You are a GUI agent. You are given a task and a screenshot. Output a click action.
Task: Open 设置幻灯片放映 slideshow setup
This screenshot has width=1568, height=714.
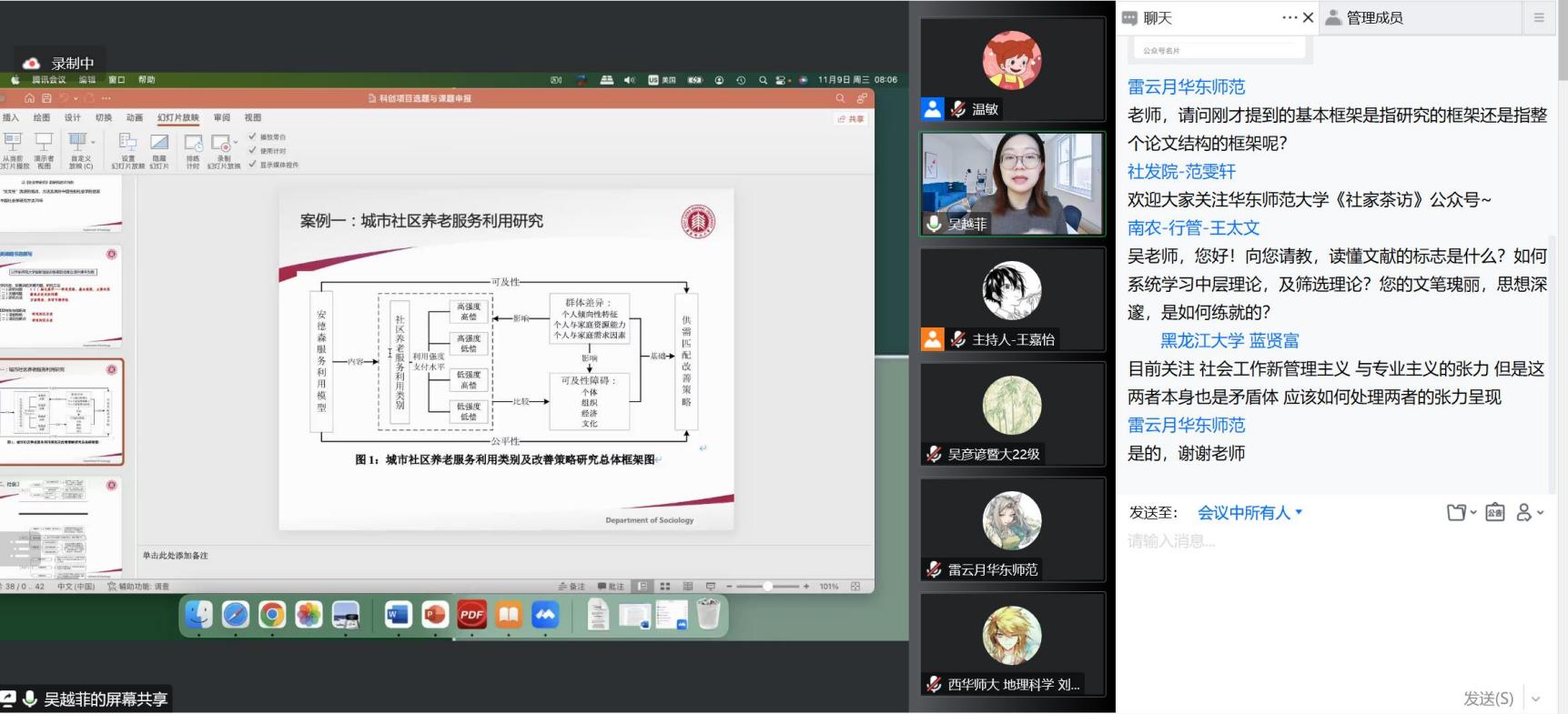click(x=127, y=144)
